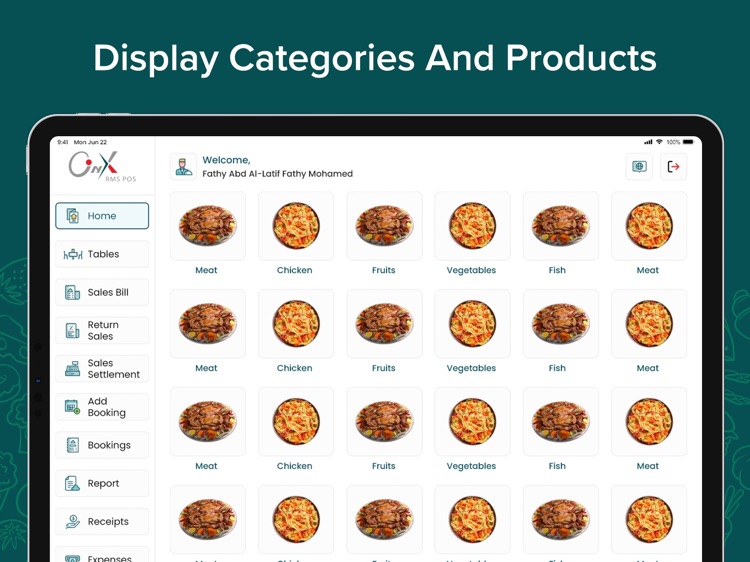Click the user avatar icon
The width and height of the screenshot is (750, 562).
(x=184, y=166)
